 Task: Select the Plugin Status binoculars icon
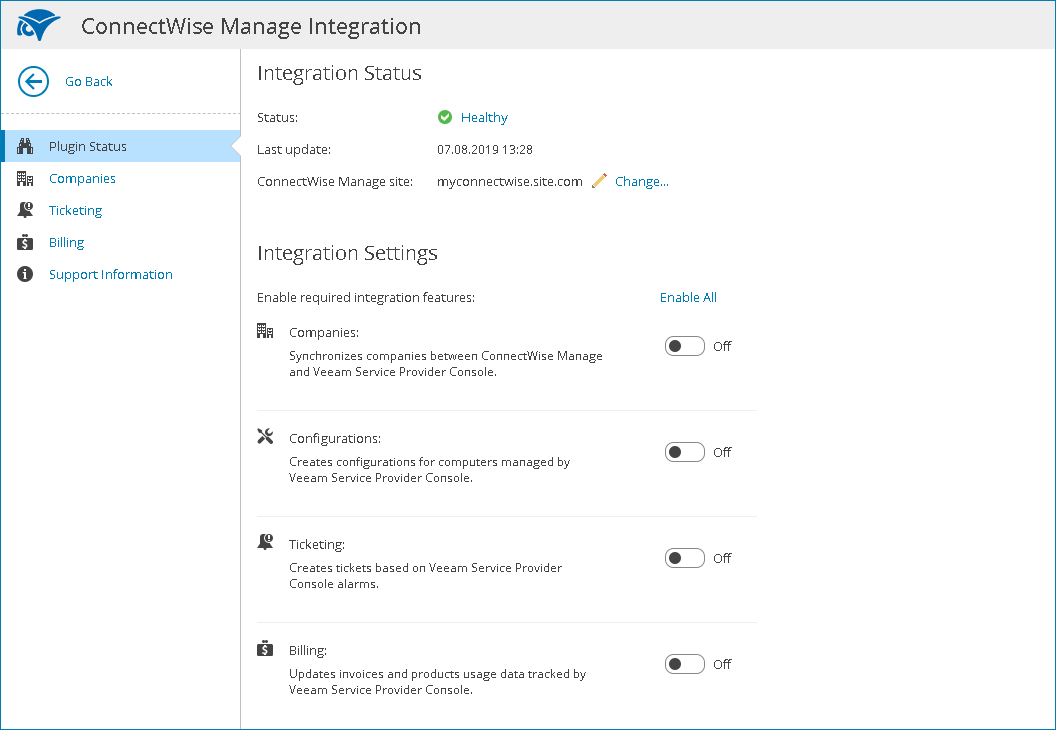click(24, 145)
